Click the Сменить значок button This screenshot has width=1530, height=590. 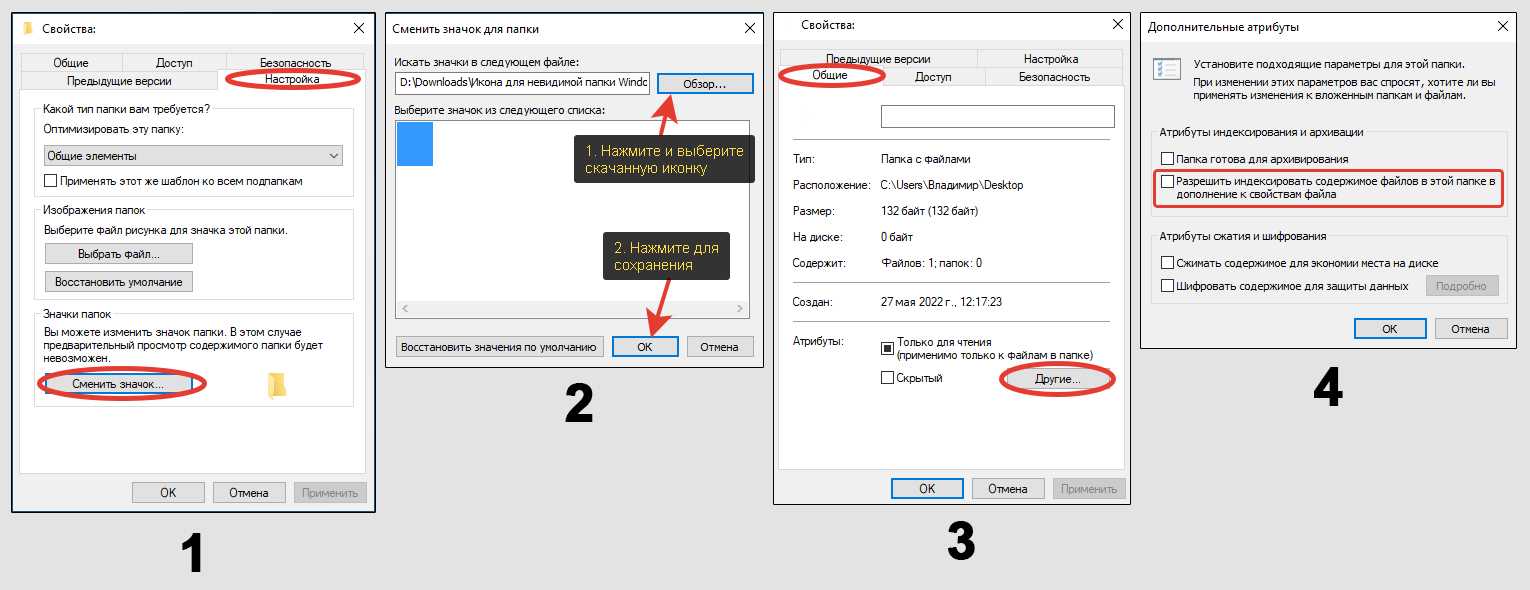pos(118,384)
